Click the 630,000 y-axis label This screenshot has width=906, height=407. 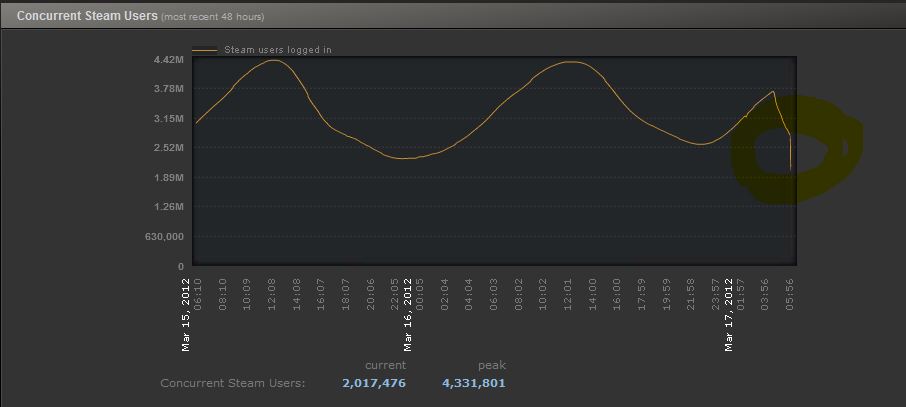(x=165, y=236)
